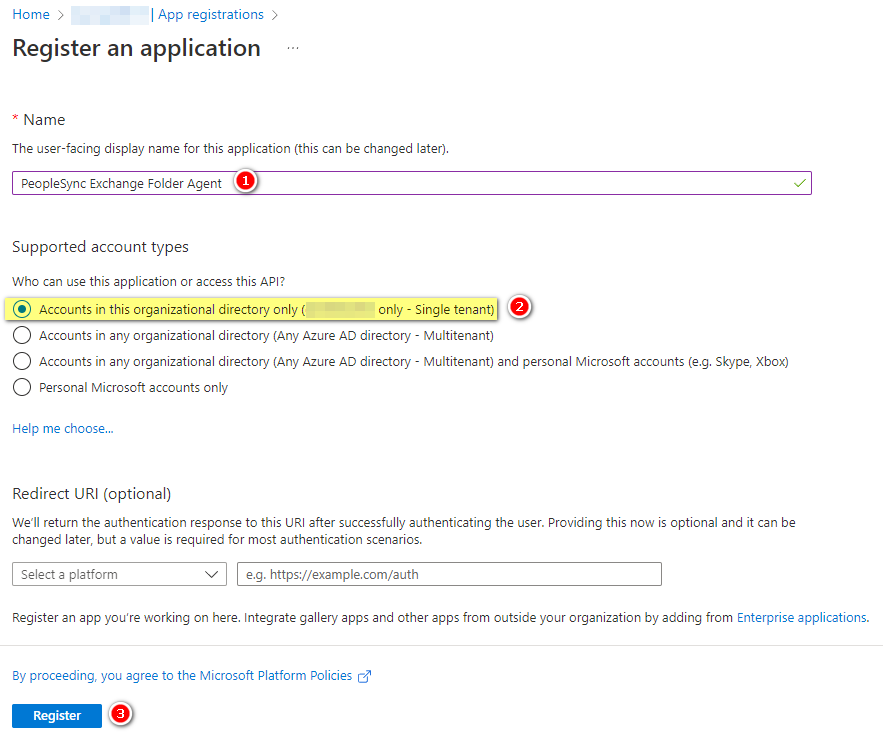Choose Any Azure AD directory - Multitenant only
The height and width of the screenshot is (734, 883).
[x=22, y=335]
